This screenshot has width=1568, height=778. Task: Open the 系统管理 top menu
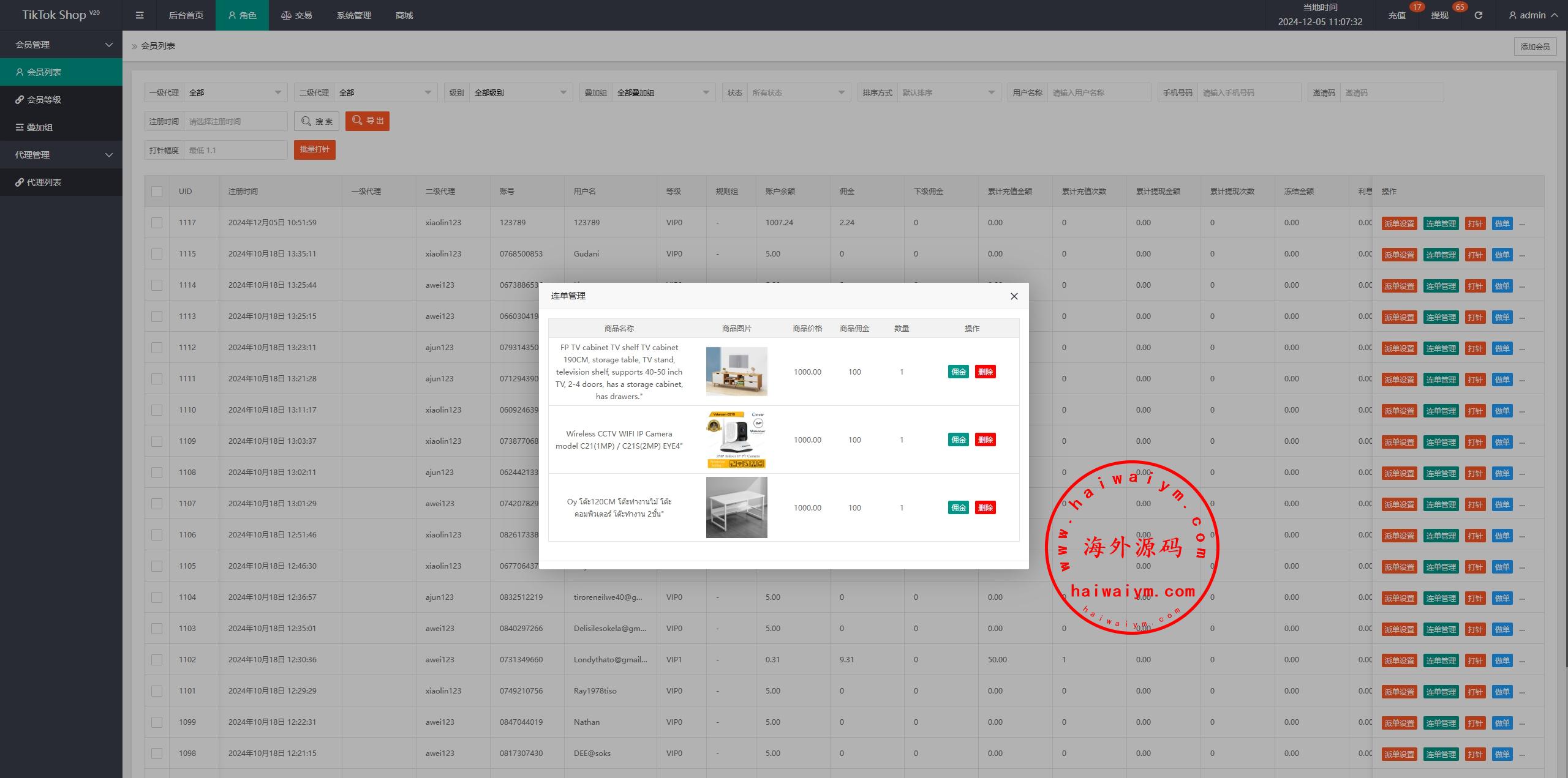(x=353, y=15)
